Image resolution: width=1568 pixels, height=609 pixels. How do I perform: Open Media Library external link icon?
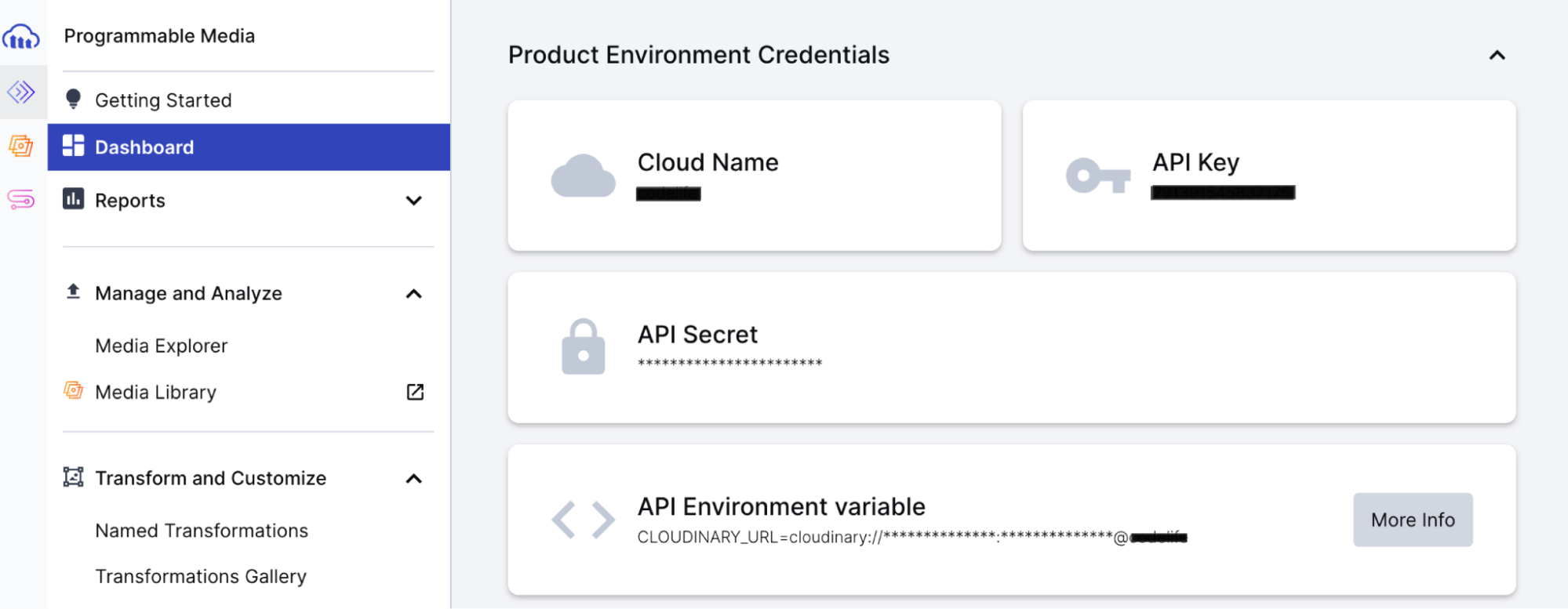click(x=415, y=392)
